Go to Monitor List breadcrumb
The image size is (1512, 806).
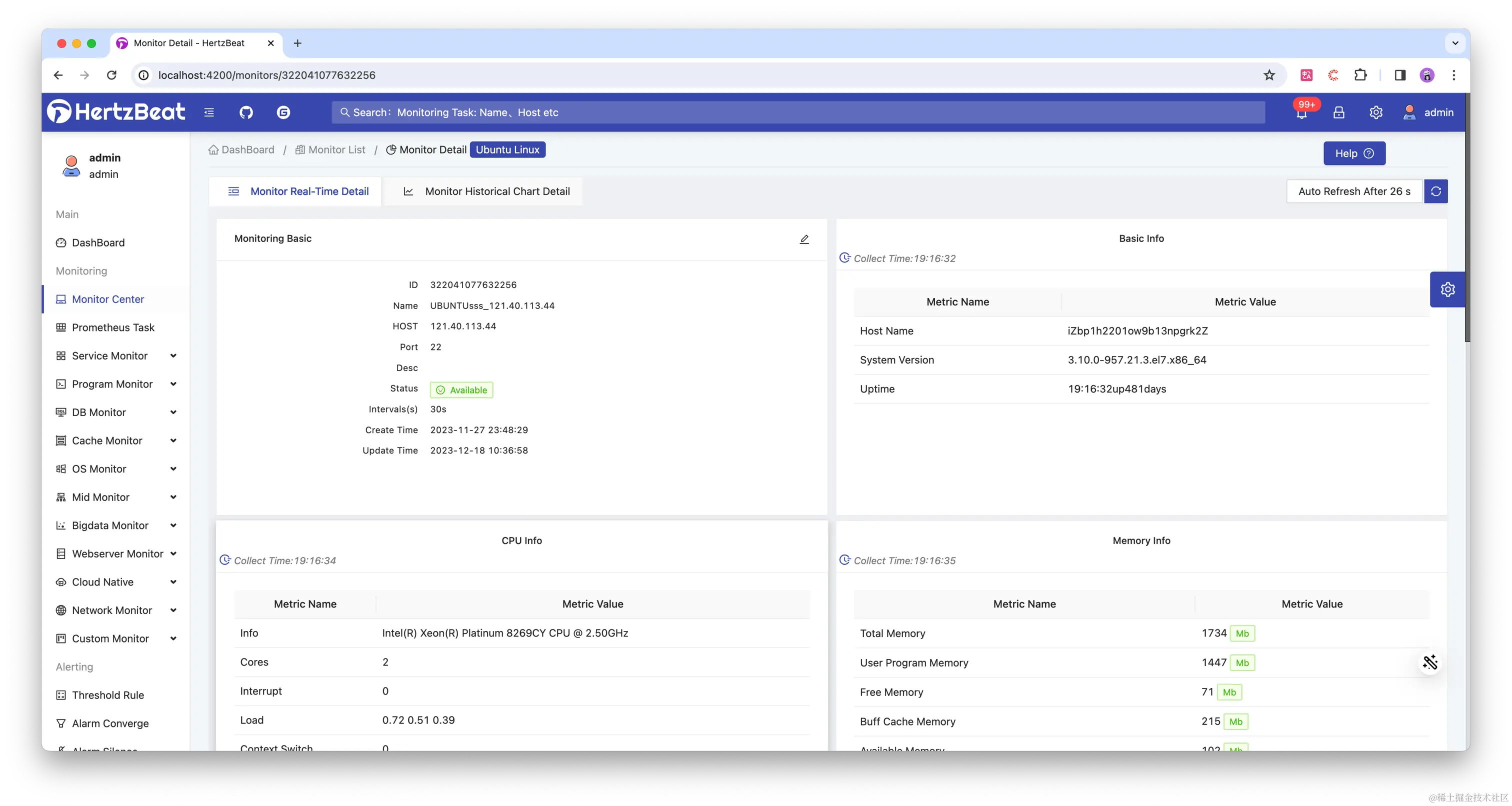point(336,149)
